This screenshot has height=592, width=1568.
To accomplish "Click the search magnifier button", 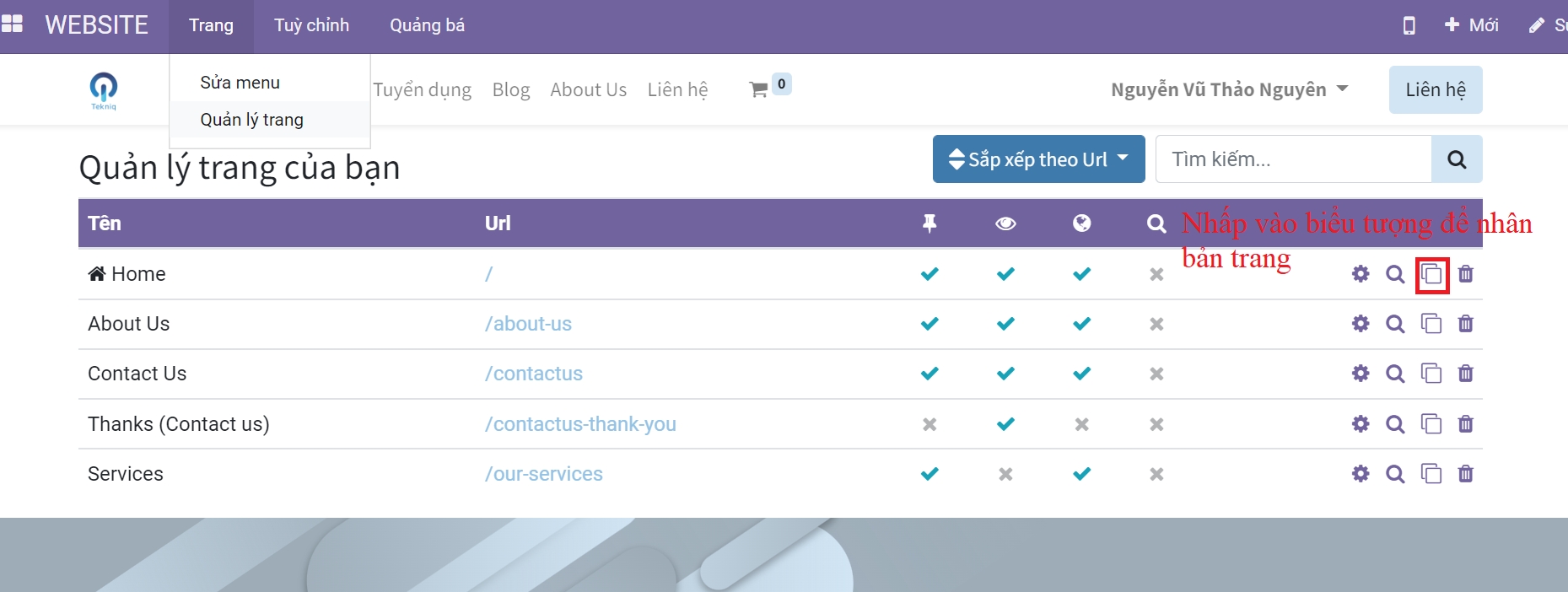I will [1457, 159].
